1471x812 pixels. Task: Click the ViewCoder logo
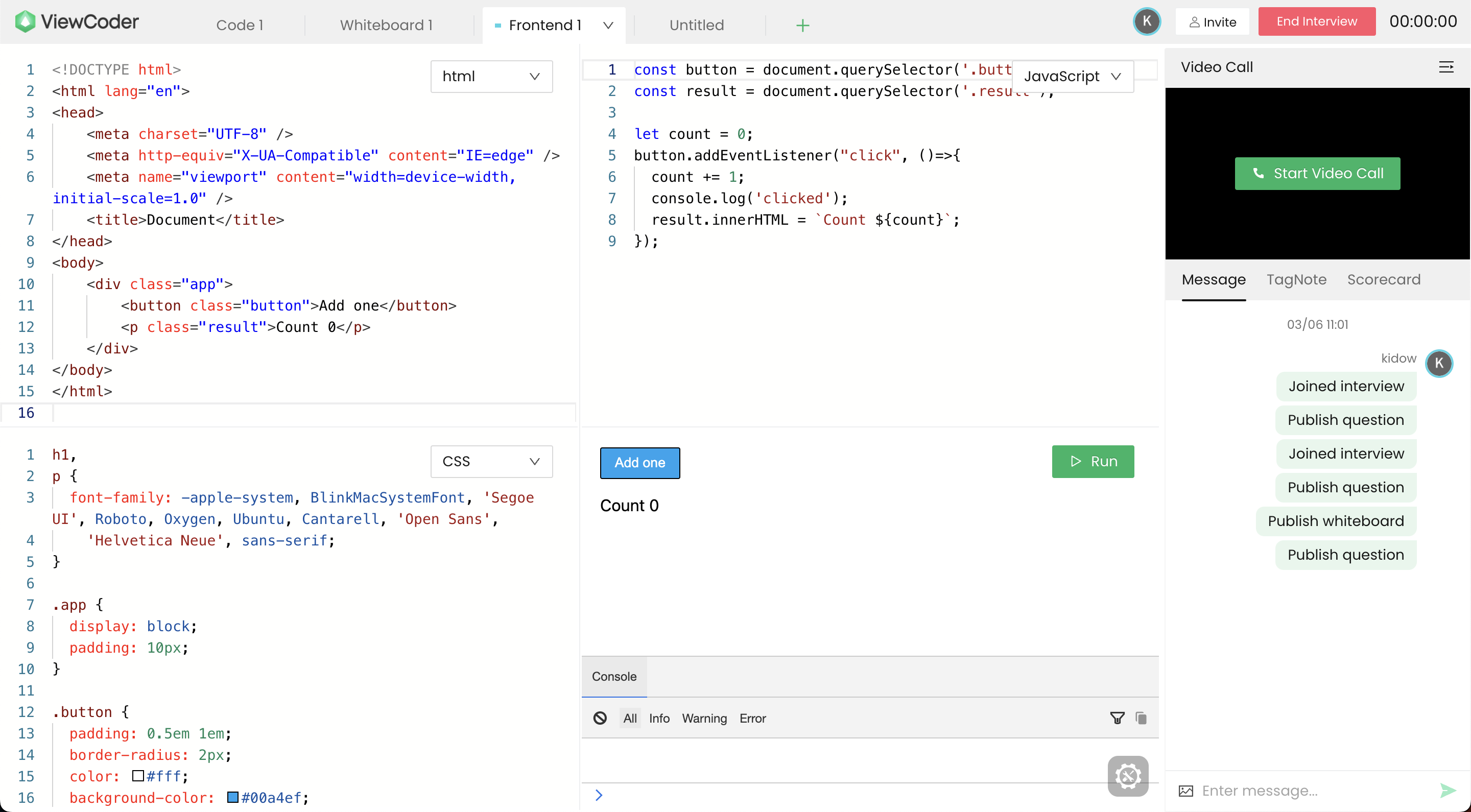[x=77, y=21]
